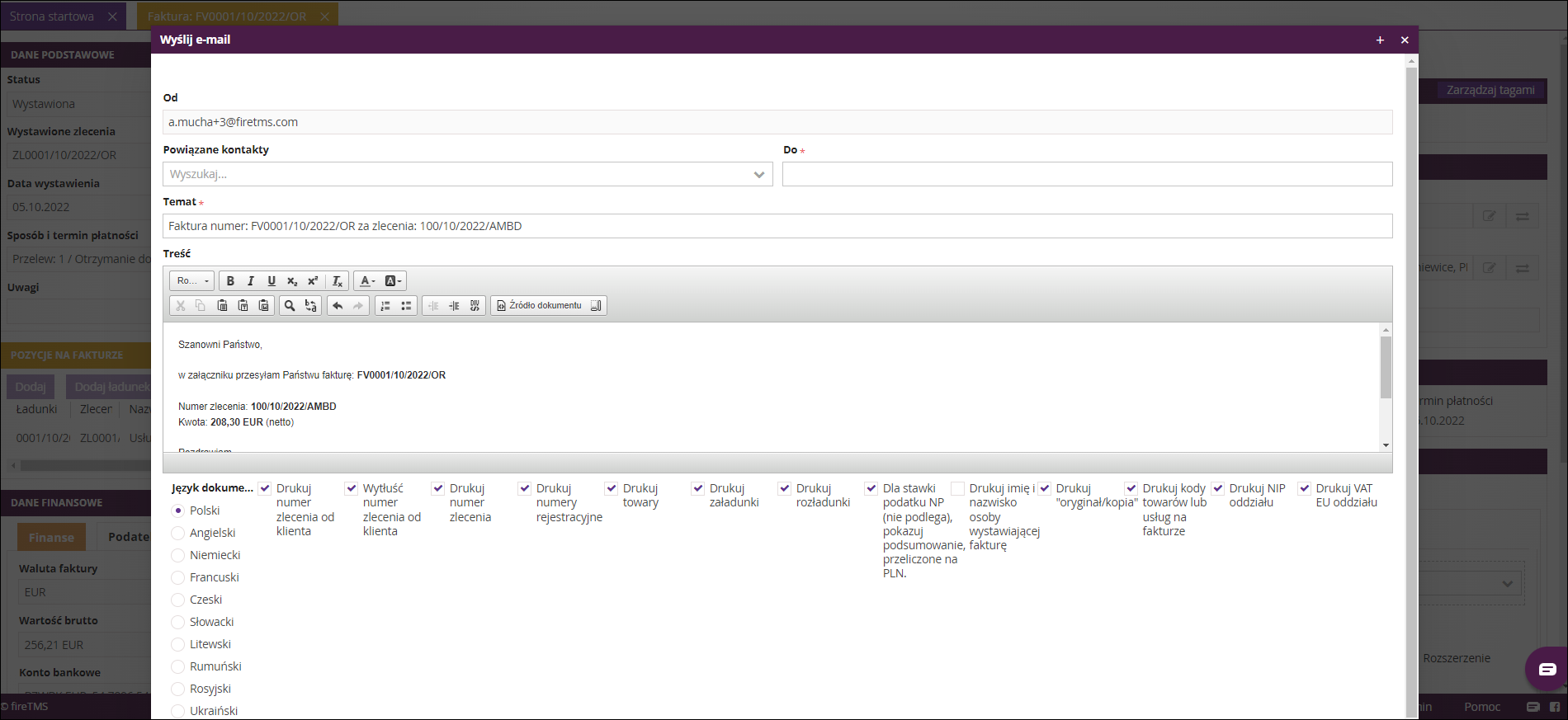This screenshot has width=1568, height=720.
Task: Open the Finanse tab behind the dialog
Action: tap(51, 537)
